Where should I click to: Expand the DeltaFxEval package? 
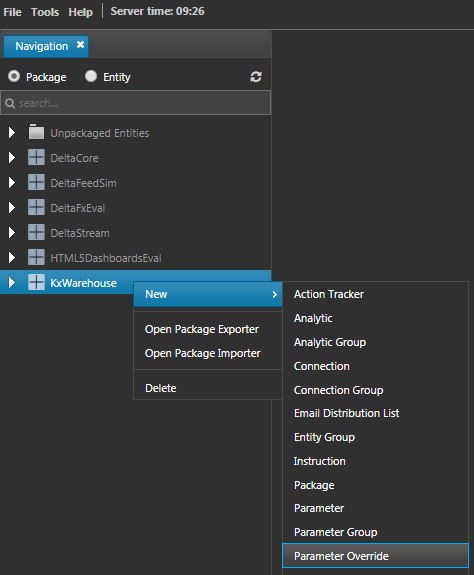point(12,208)
